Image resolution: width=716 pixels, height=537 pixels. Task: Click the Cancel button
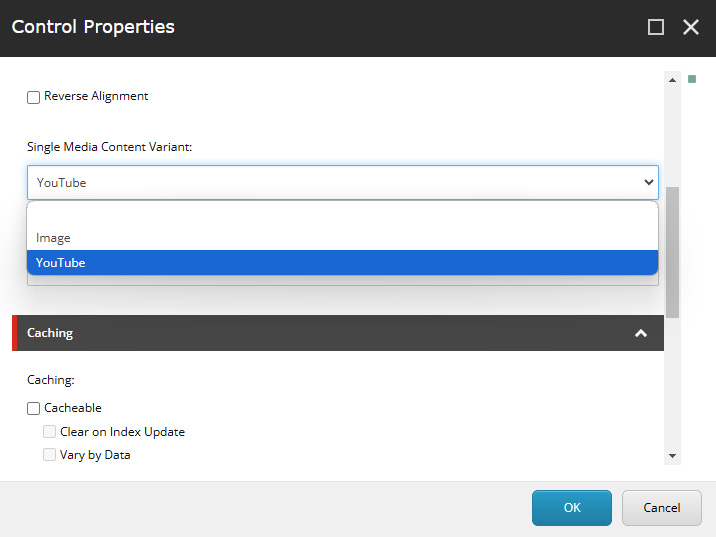coord(662,508)
